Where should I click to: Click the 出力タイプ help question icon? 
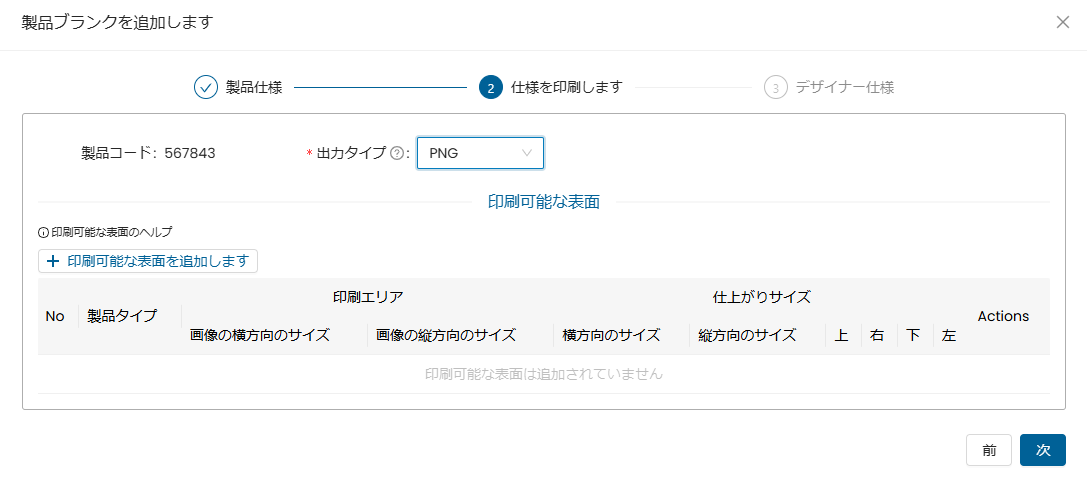tap(397, 153)
